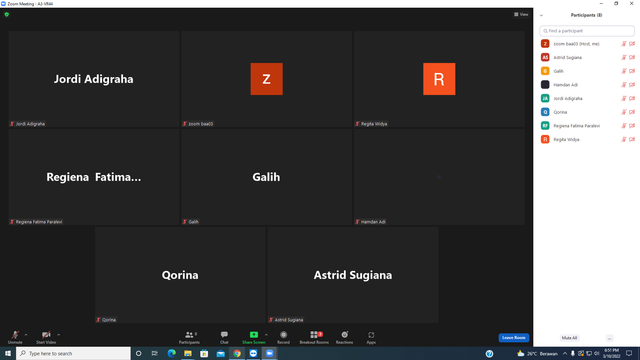
Task: Click Hamdan Adi video tile
Action: pyautogui.click(x=439, y=177)
